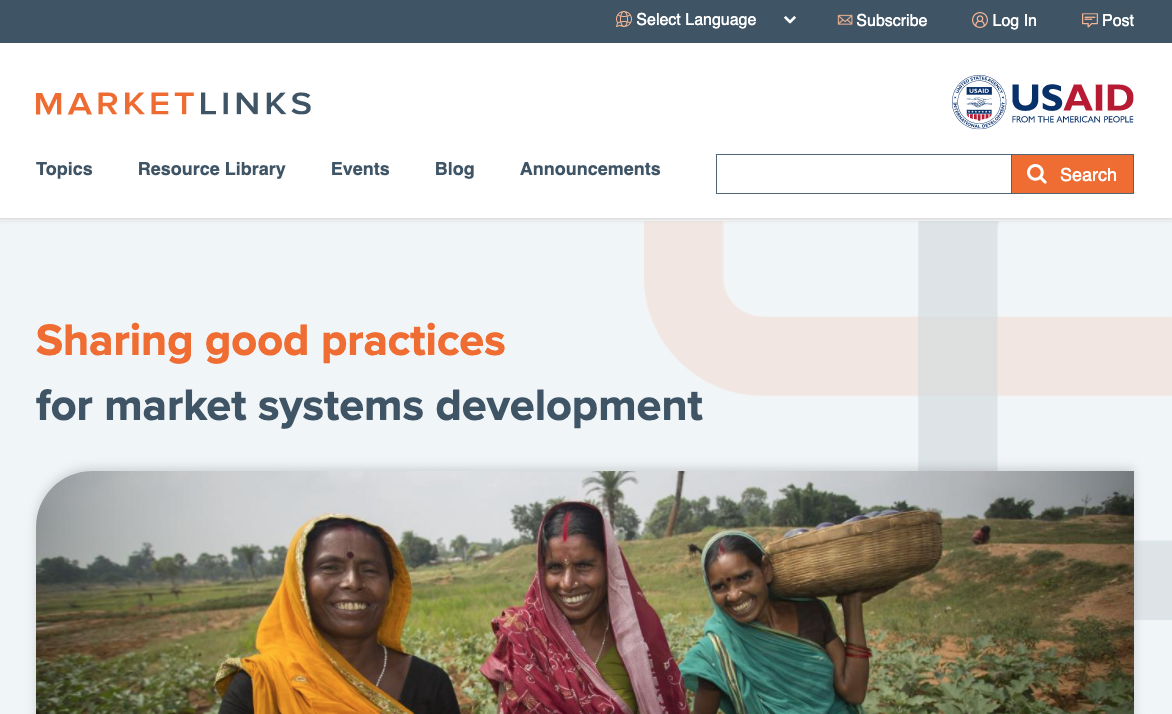Go to the Events page
The image size is (1172, 714).
[x=360, y=169]
